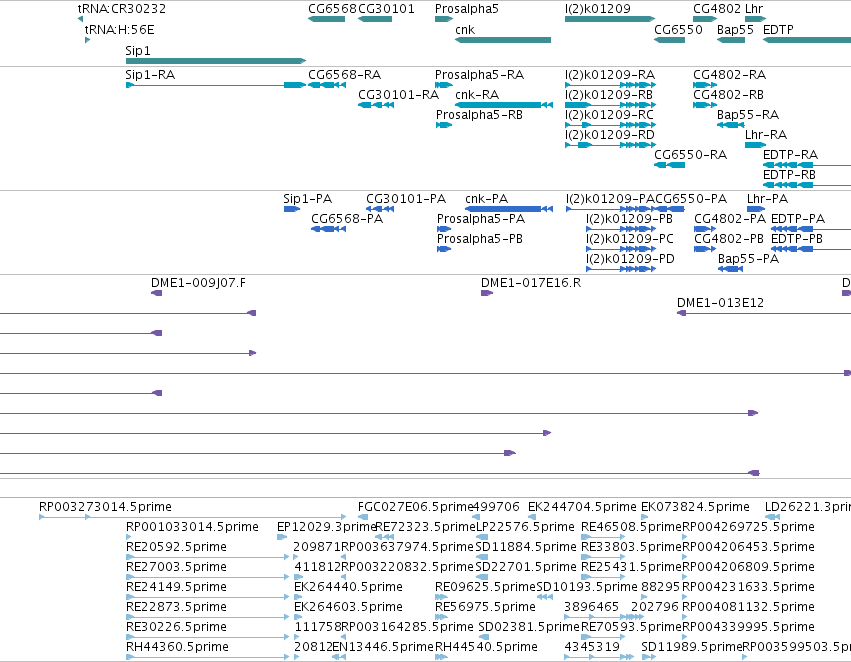The image size is (851, 662).
Task: Select the RE30226.5prime EST label
Action: coord(176,628)
